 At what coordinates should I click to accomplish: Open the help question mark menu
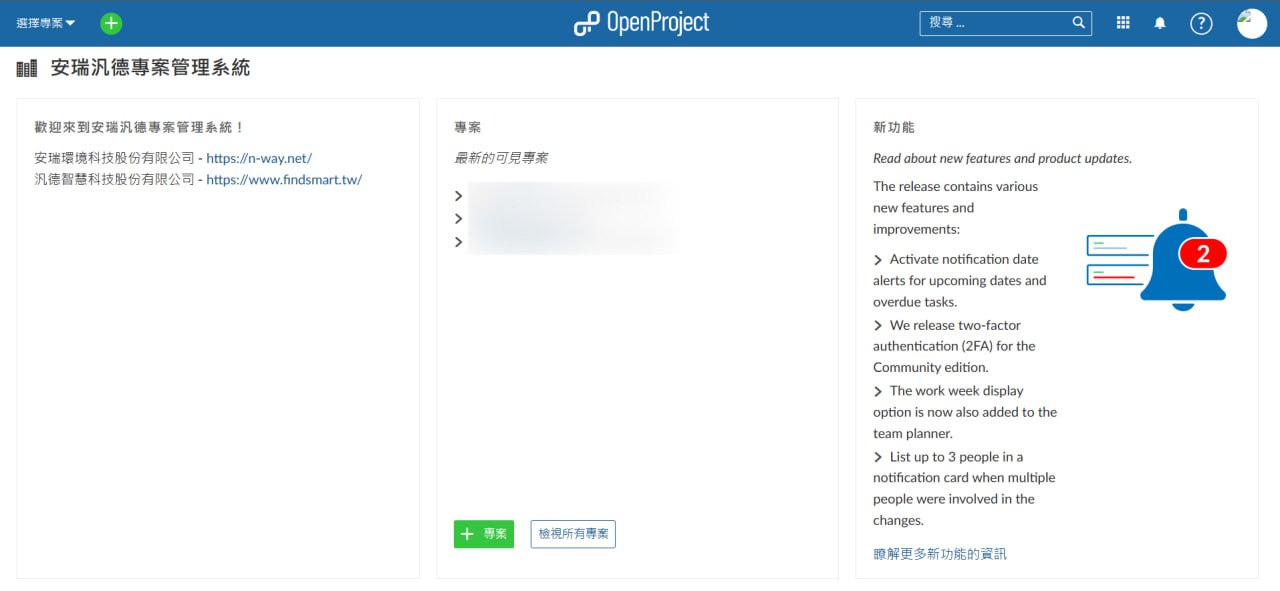click(x=1201, y=23)
